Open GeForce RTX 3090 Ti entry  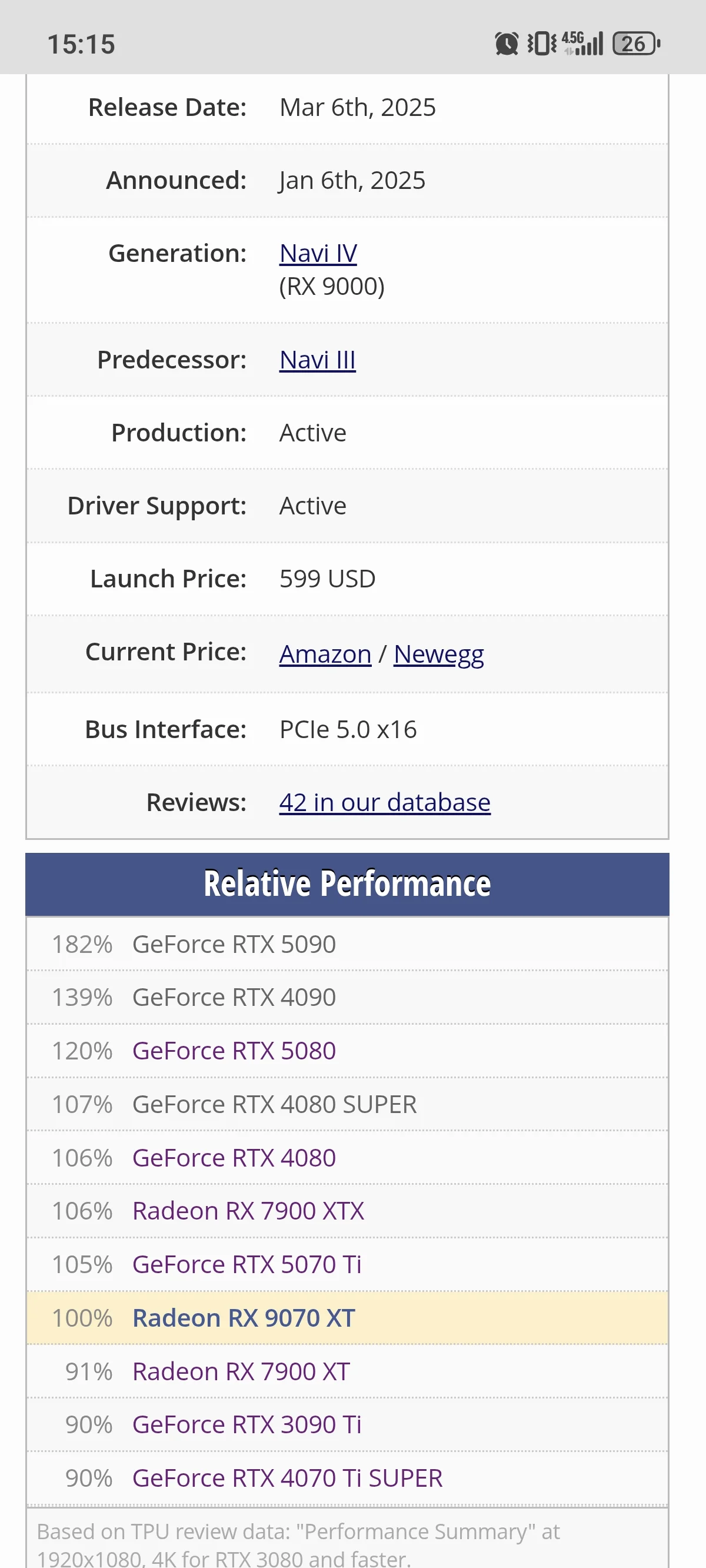coord(247,1424)
